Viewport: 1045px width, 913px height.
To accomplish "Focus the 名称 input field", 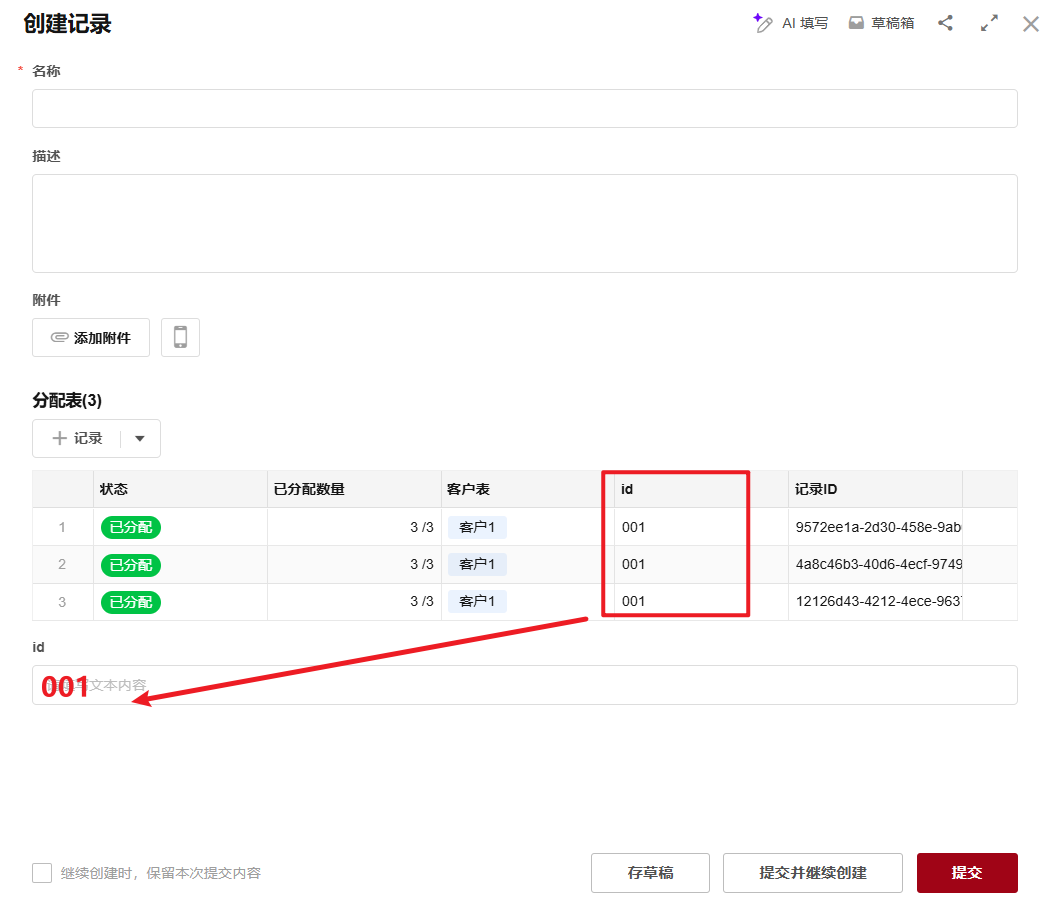I will (x=524, y=108).
